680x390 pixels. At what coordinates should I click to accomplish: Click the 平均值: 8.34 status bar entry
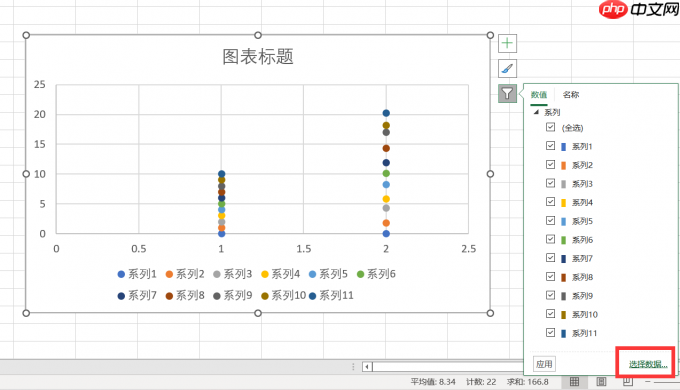click(433, 382)
